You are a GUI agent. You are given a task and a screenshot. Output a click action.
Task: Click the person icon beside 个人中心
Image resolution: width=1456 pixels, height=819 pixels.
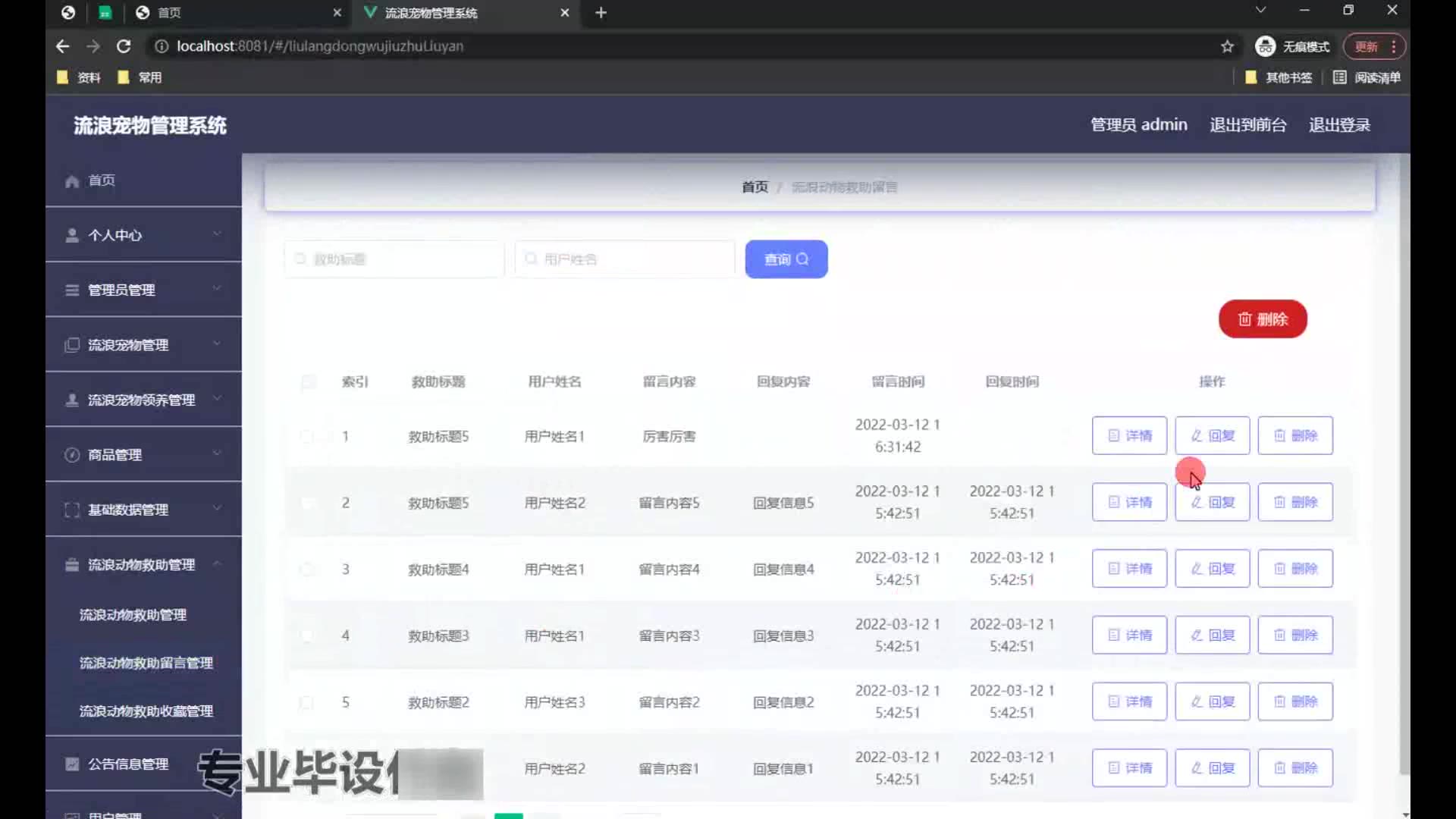(x=72, y=236)
